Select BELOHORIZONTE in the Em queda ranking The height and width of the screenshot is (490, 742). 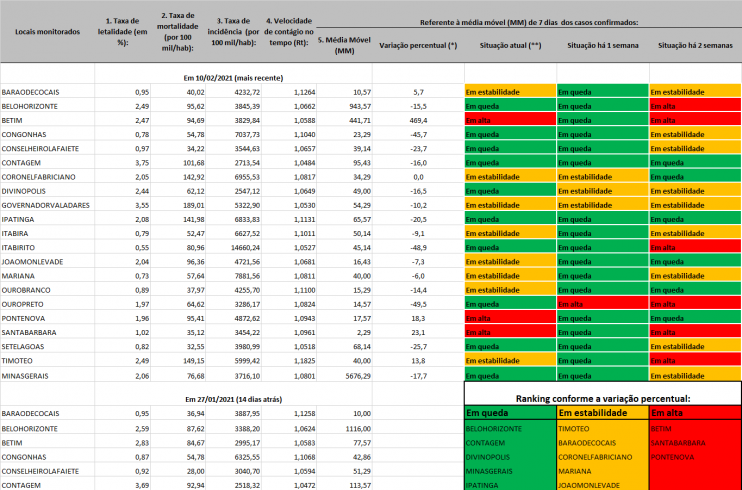(494, 429)
